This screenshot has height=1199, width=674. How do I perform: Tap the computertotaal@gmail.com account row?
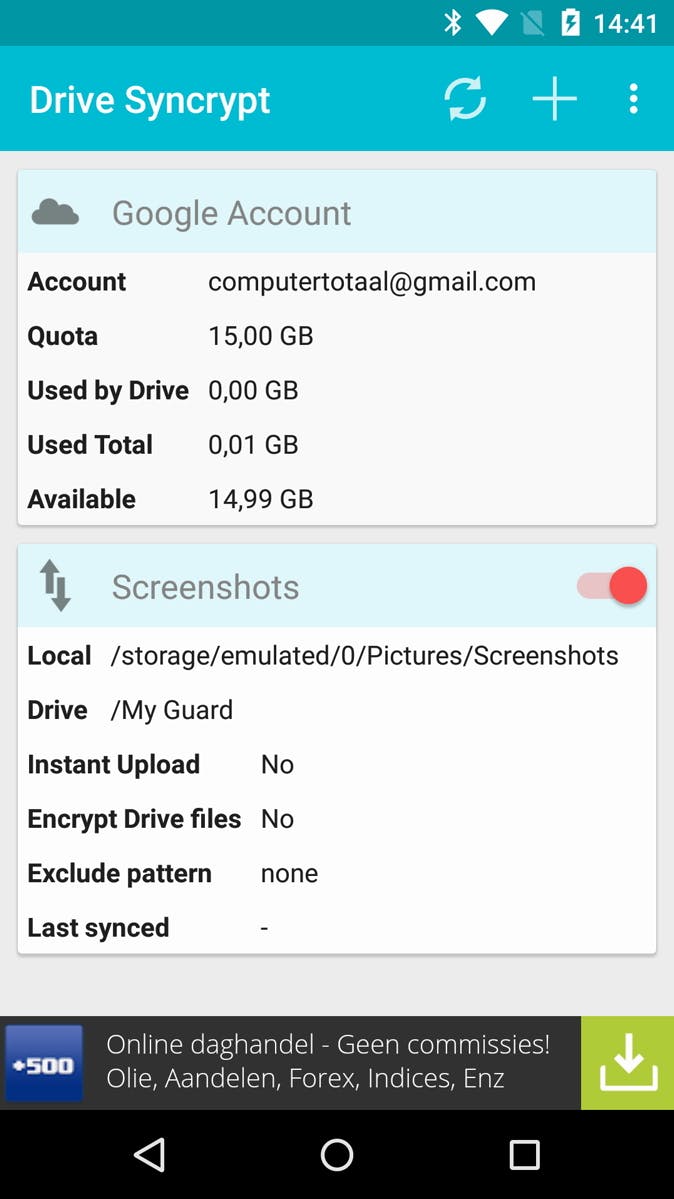337,282
